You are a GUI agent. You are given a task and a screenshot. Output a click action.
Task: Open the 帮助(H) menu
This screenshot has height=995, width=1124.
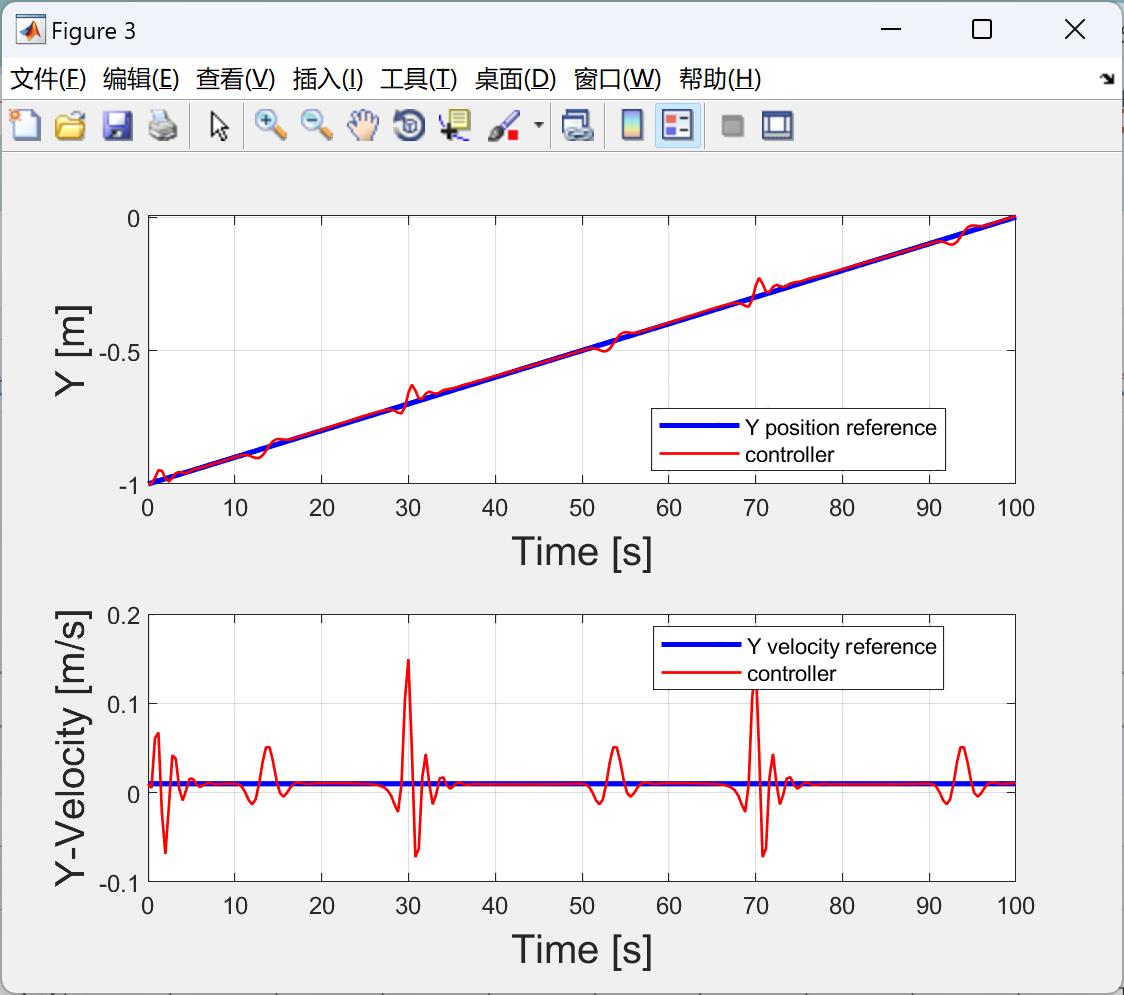(x=720, y=79)
